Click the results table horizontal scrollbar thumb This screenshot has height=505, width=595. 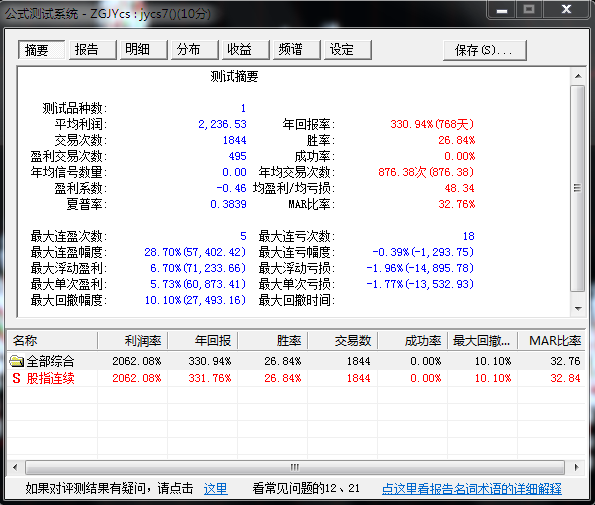pyautogui.click(x=294, y=467)
